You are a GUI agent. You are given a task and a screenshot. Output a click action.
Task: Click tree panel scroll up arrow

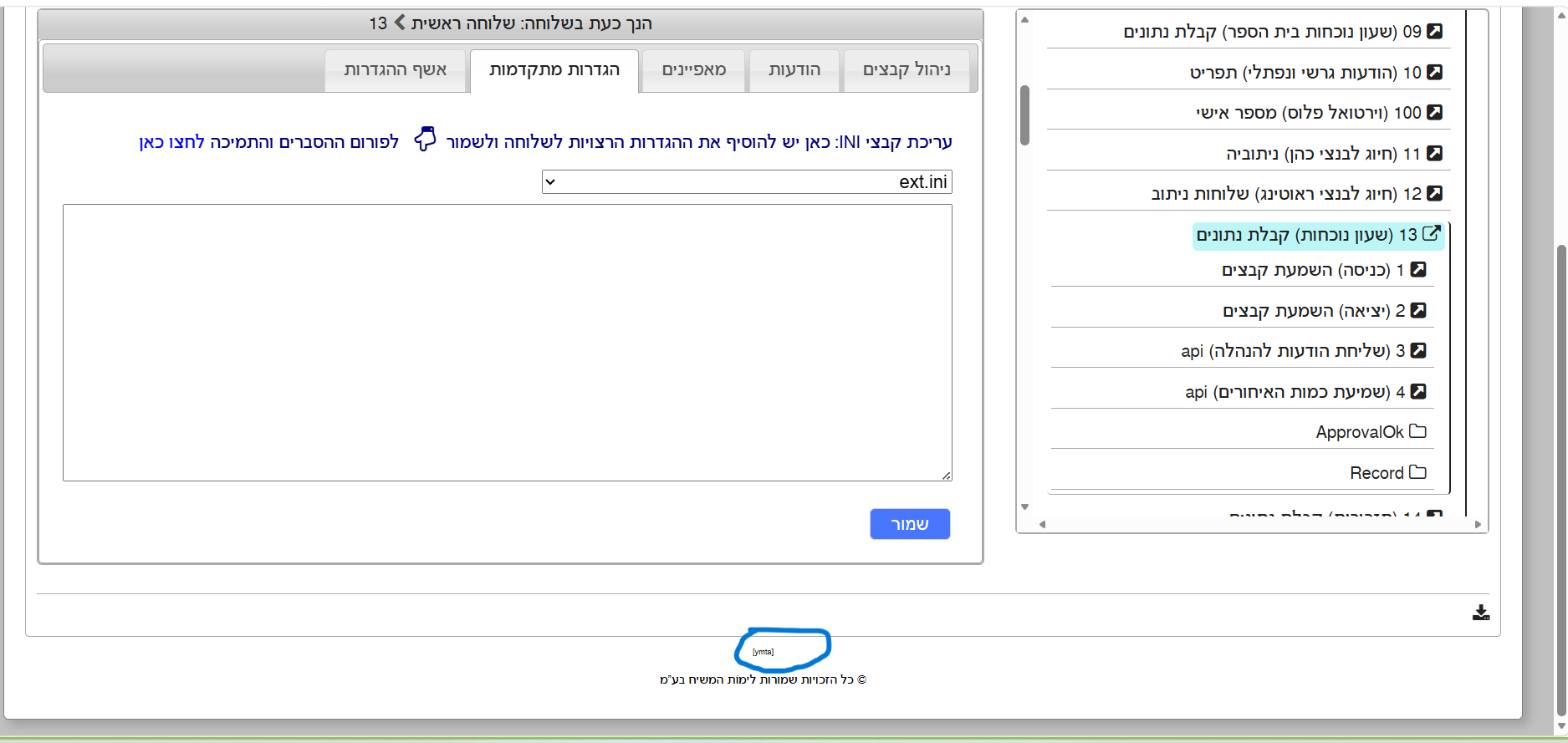pos(1024,19)
